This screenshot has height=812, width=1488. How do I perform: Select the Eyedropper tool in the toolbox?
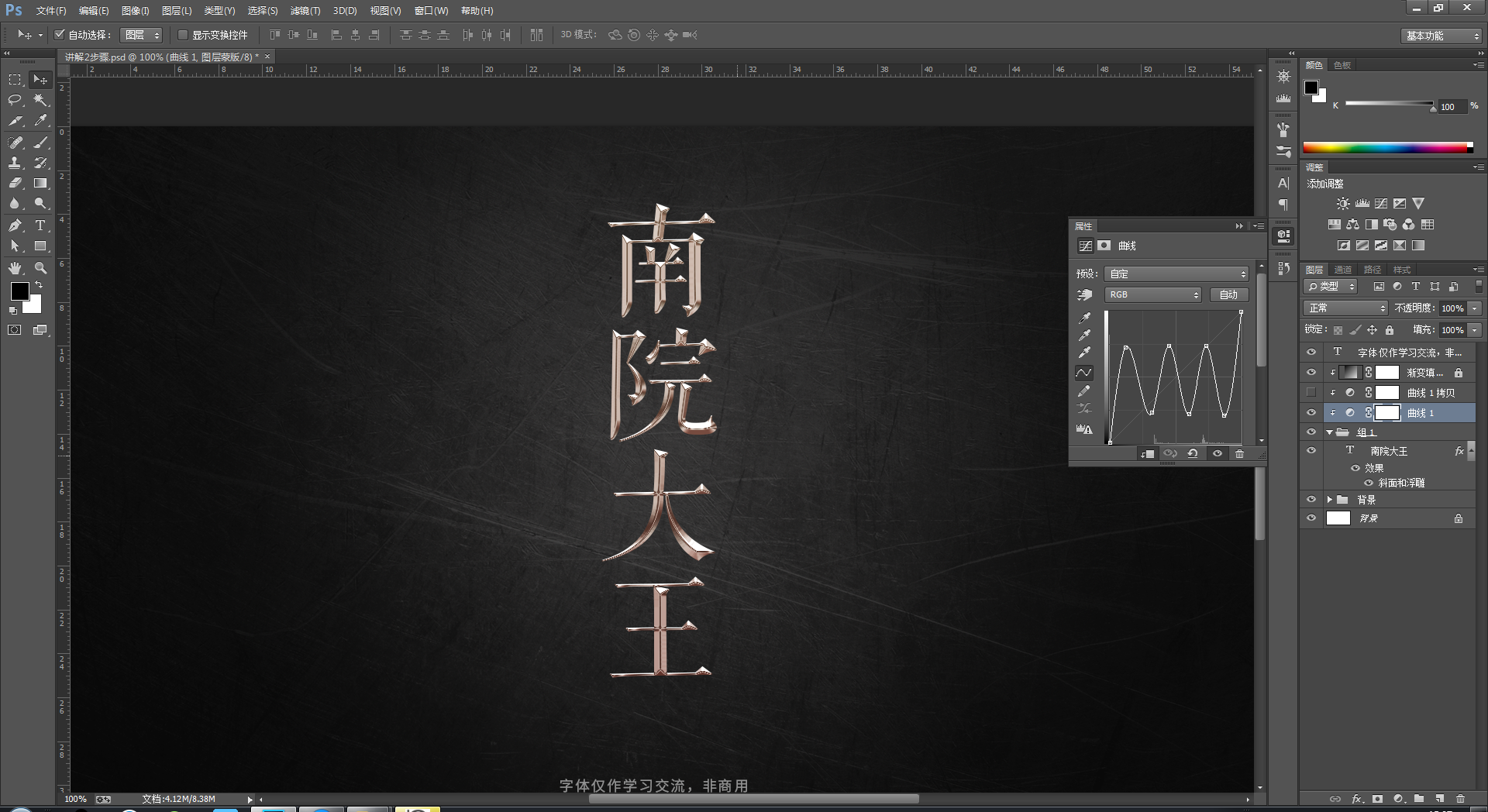click(40, 121)
